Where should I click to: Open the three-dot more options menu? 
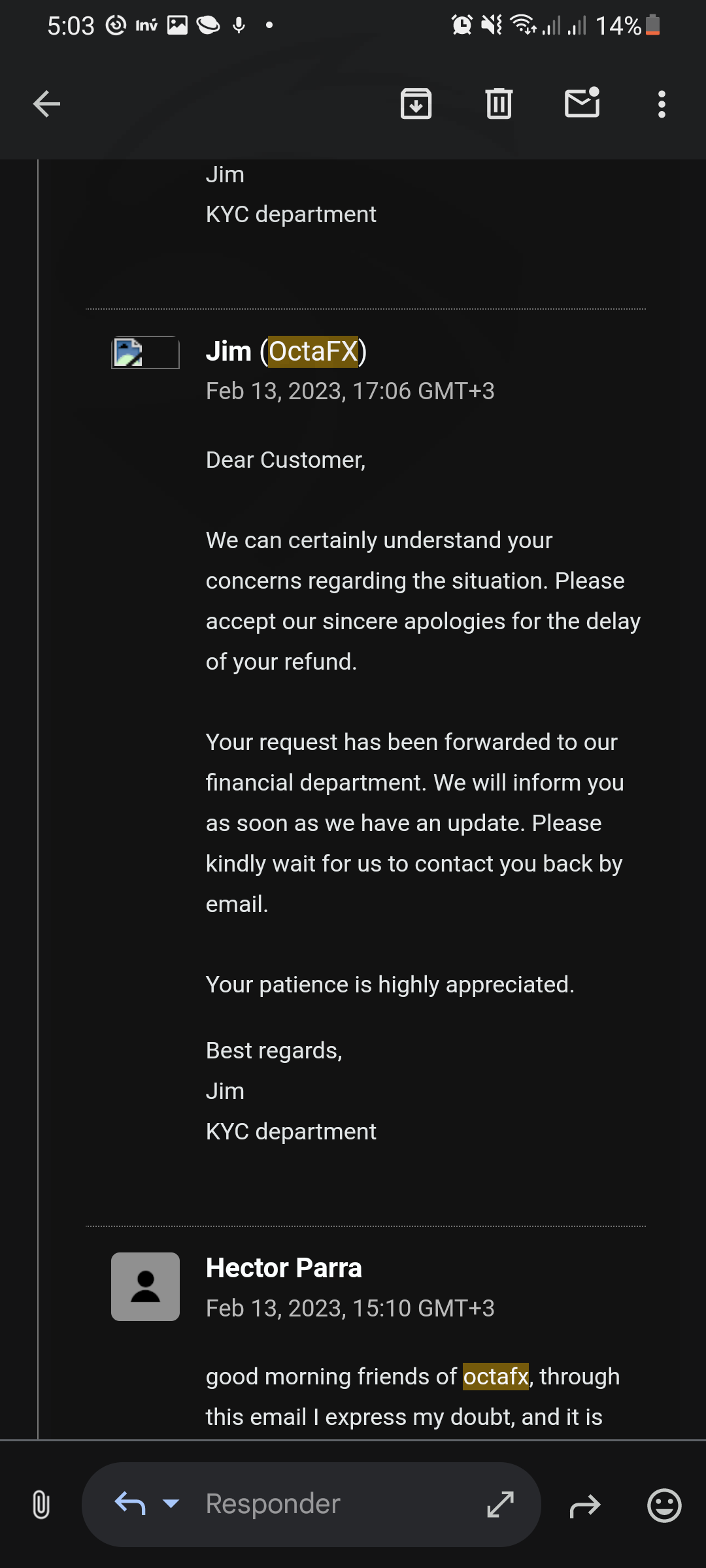coord(662,104)
